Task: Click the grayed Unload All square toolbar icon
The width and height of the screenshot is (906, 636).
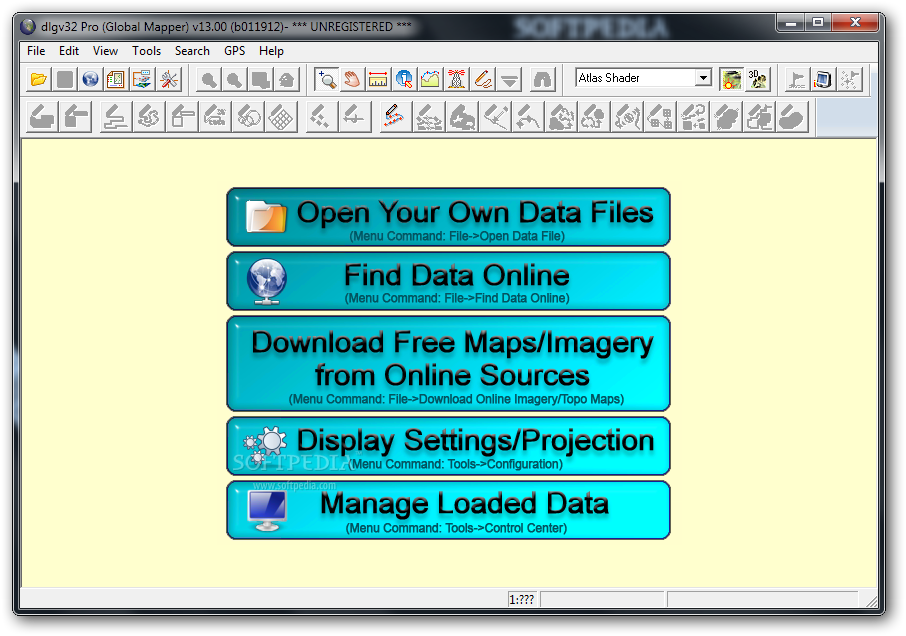Action: click(x=65, y=79)
